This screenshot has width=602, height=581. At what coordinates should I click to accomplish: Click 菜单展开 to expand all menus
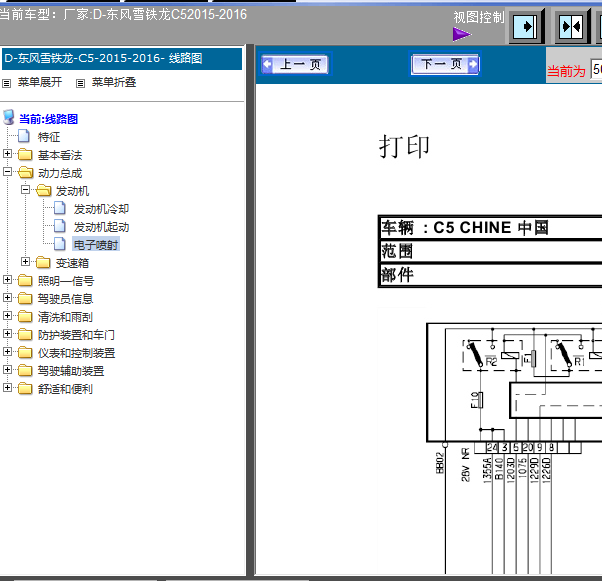tap(40, 82)
